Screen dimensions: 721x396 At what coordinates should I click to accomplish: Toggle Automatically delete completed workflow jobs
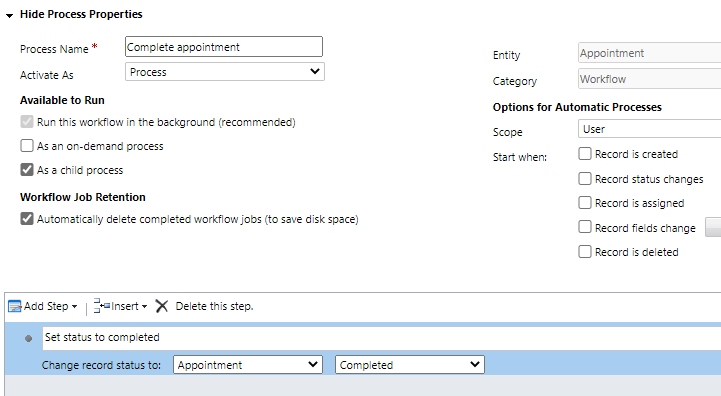click(x=27, y=218)
